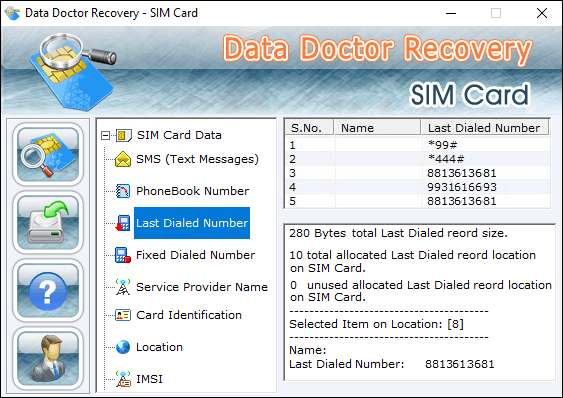Select row with number 9931616693
Viewport: 563px width, 398px height.
coord(418,187)
